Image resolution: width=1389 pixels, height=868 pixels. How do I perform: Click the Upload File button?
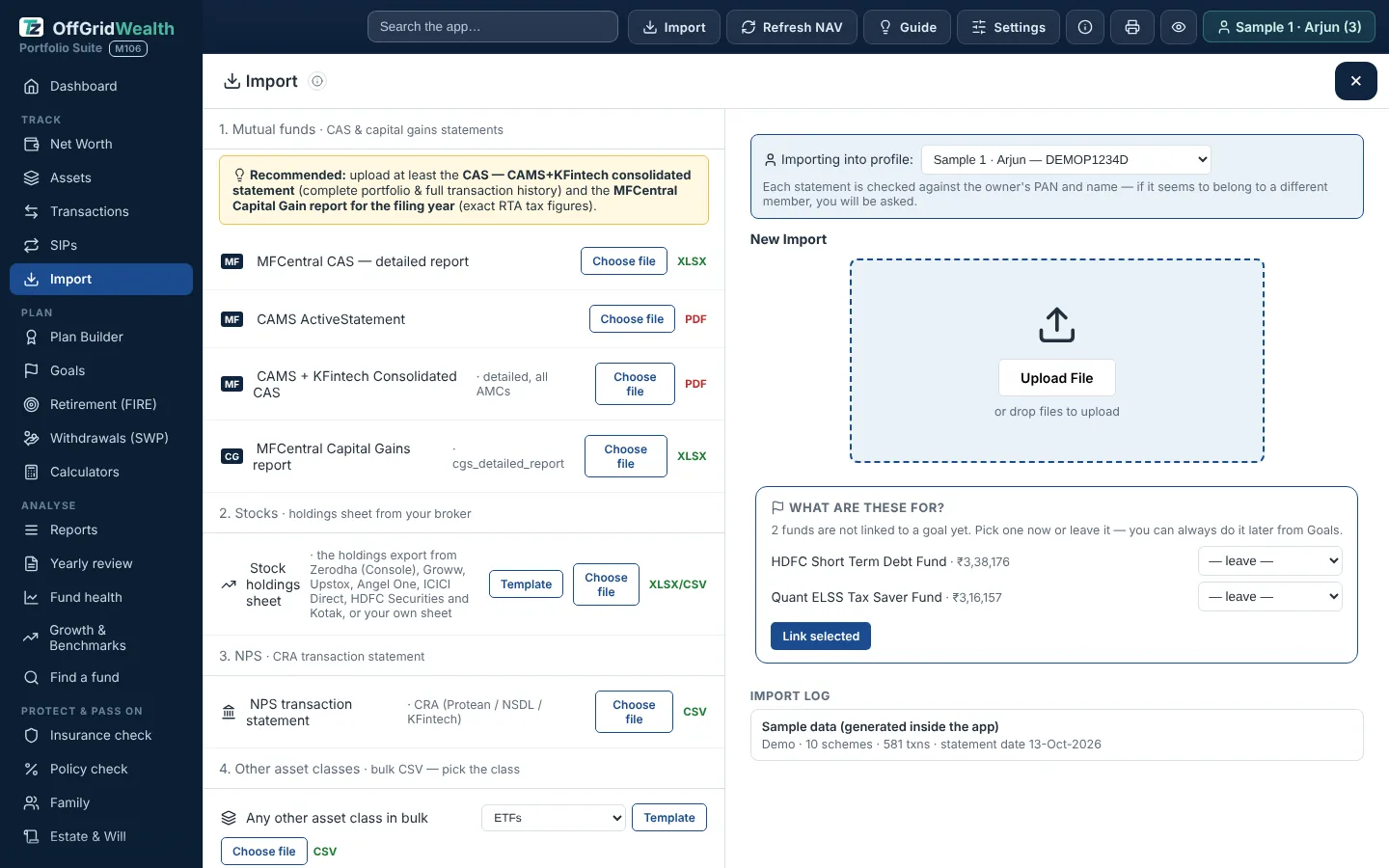(x=1057, y=378)
